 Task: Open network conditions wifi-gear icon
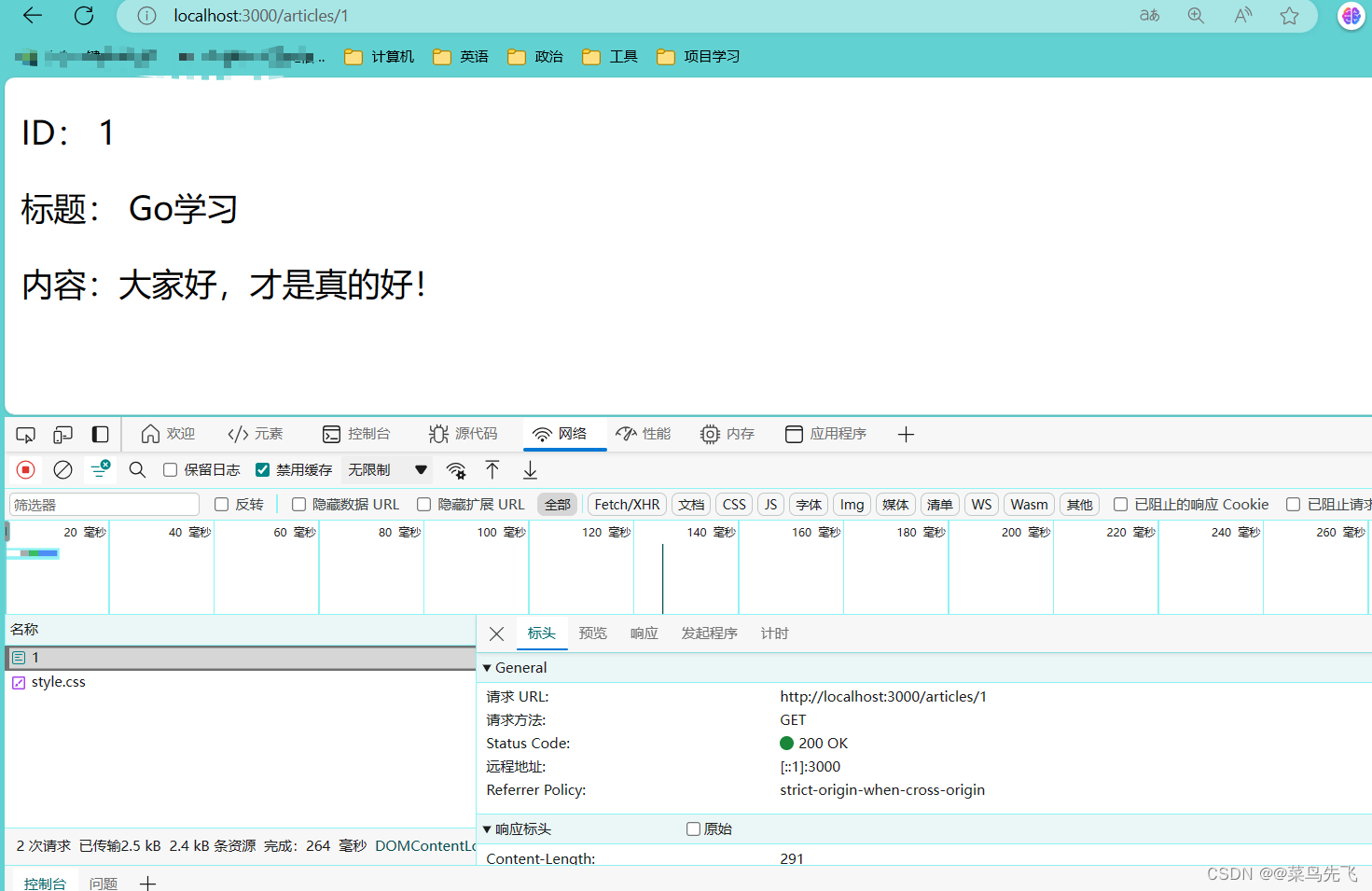(x=456, y=470)
